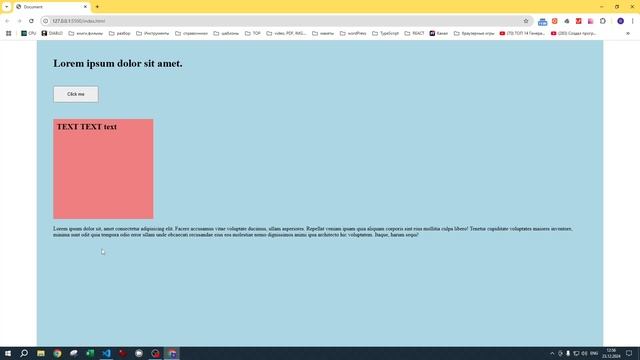The width and height of the screenshot is (640, 360).
Task: Click the Lorem ipsum paragraph text
Action: point(313,232)
